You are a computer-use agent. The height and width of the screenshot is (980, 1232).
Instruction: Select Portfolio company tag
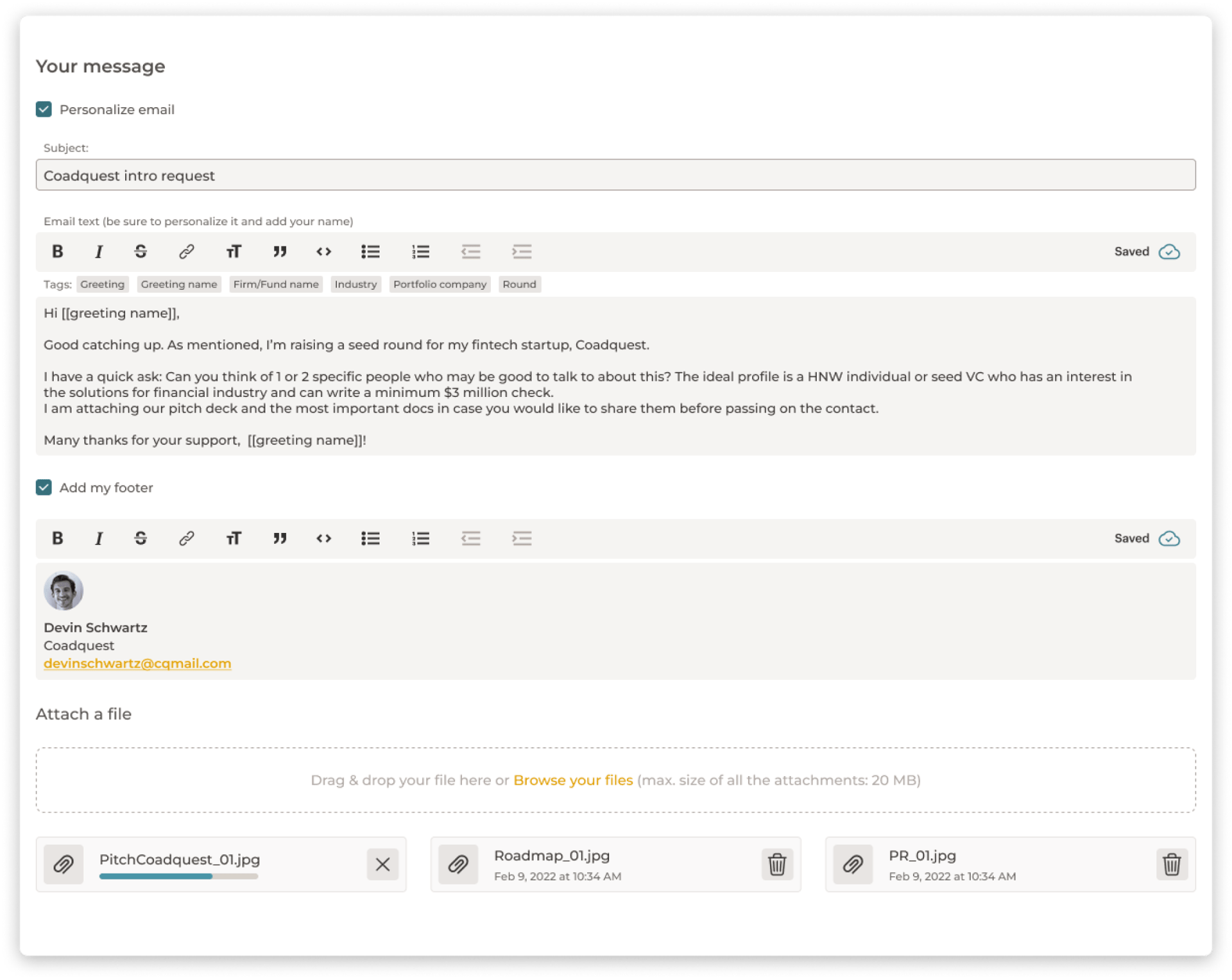click(440, 284)
